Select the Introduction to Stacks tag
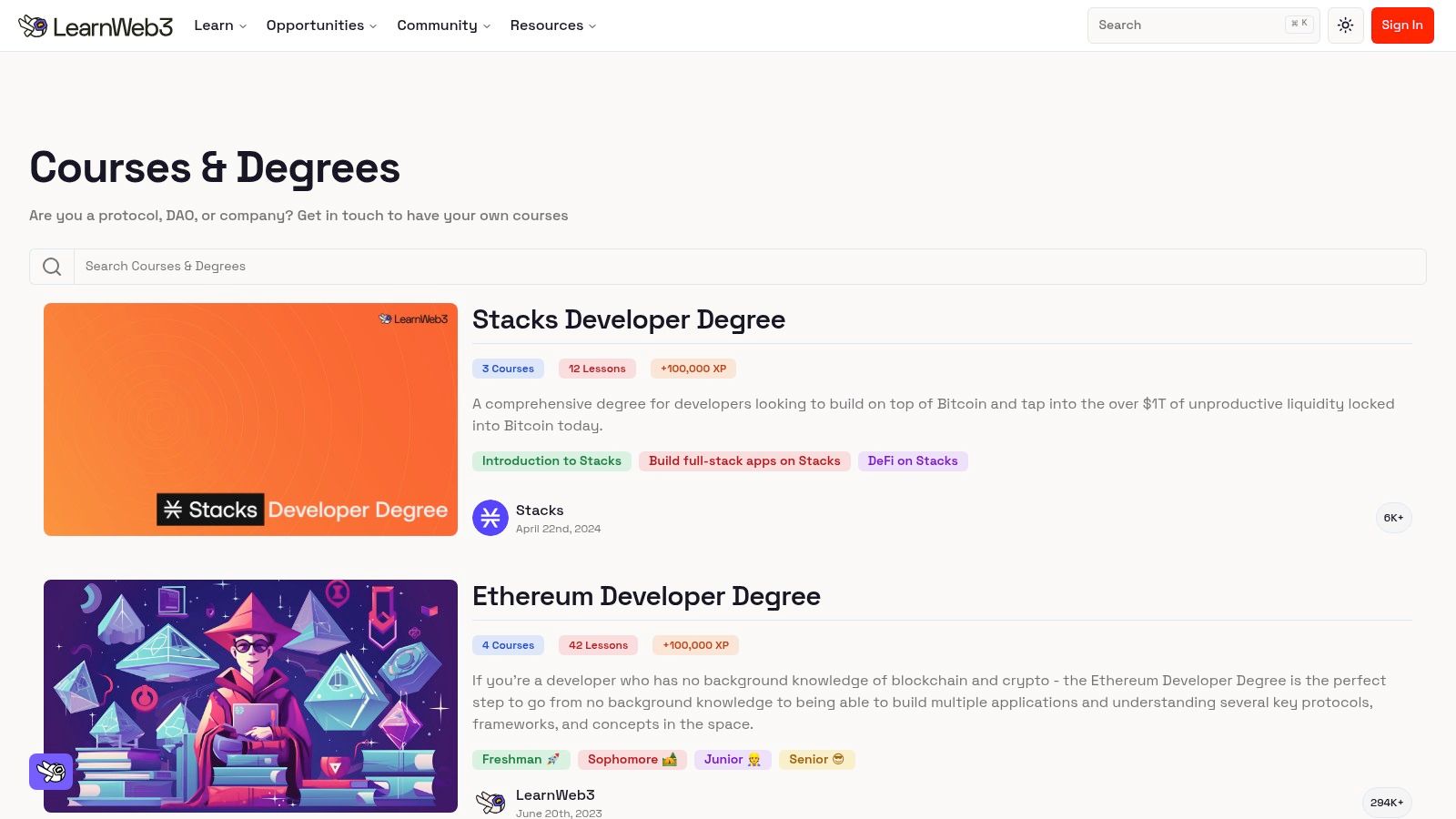Image resolution: width=1456 pixels, height=819 pixels. click(551, 461)
